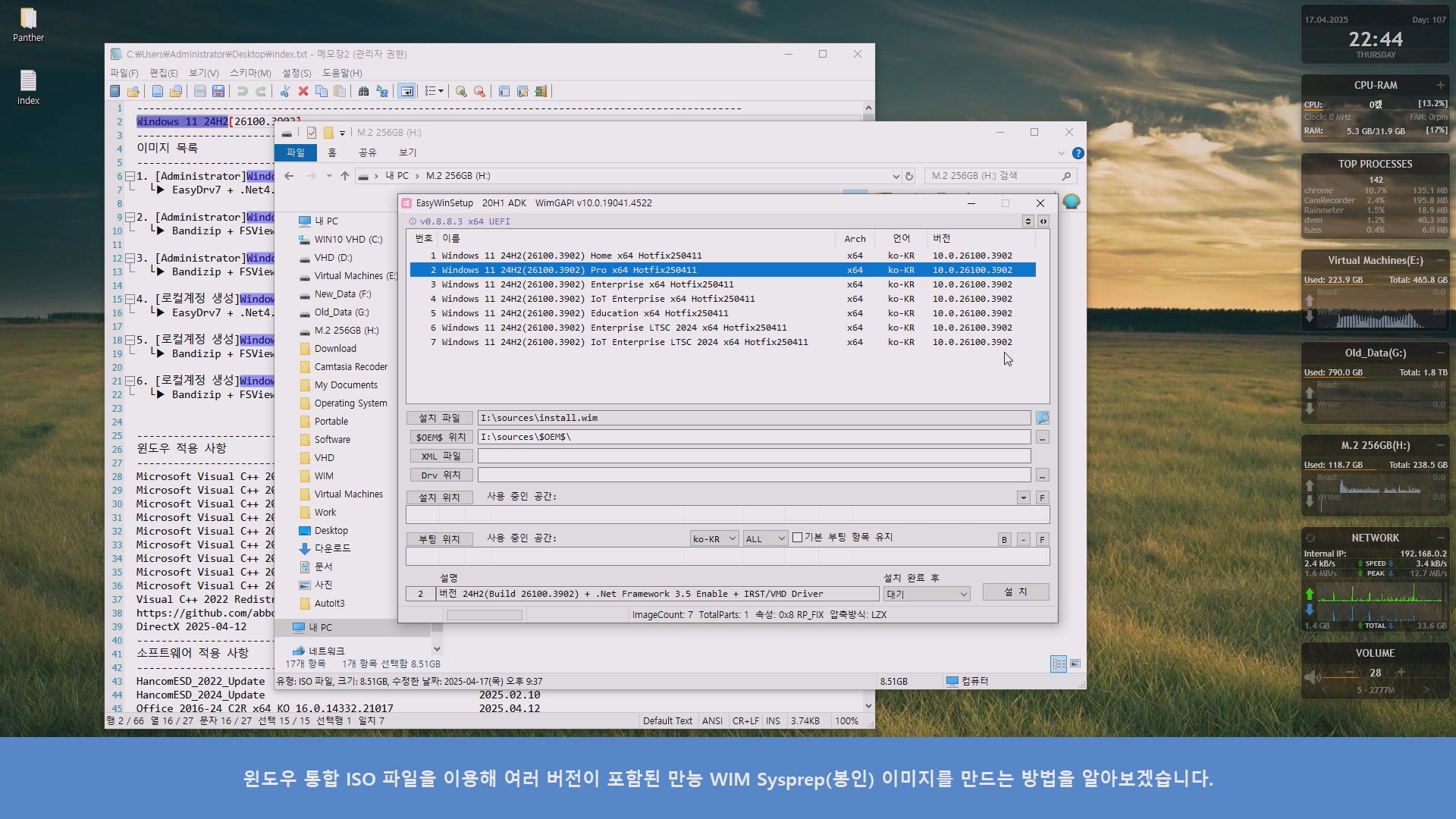Click the refresh icon next to address bar
The image size is (1456, 819).
point(909,176)
